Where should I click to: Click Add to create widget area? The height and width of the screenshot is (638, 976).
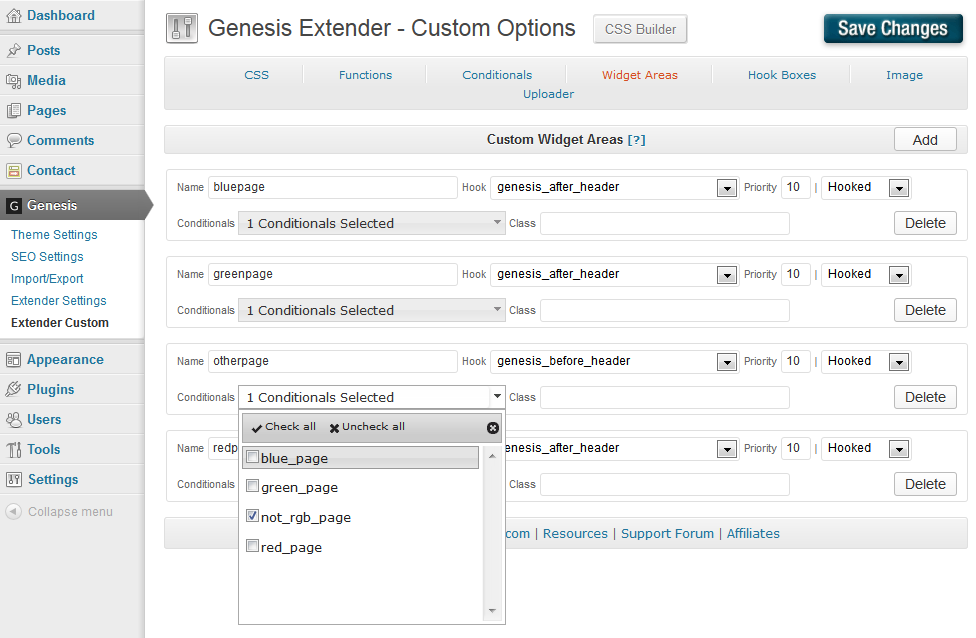pyautogui.click(x=925, y=140)
